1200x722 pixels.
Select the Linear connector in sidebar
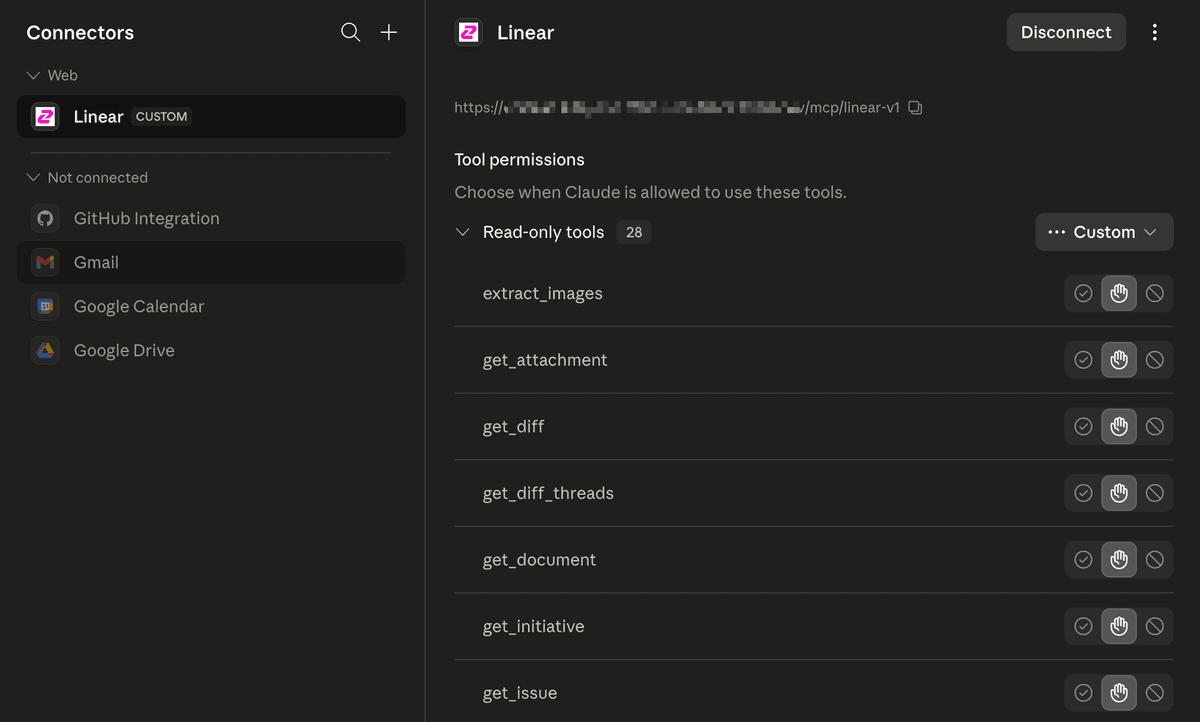[x=211, y=116]
